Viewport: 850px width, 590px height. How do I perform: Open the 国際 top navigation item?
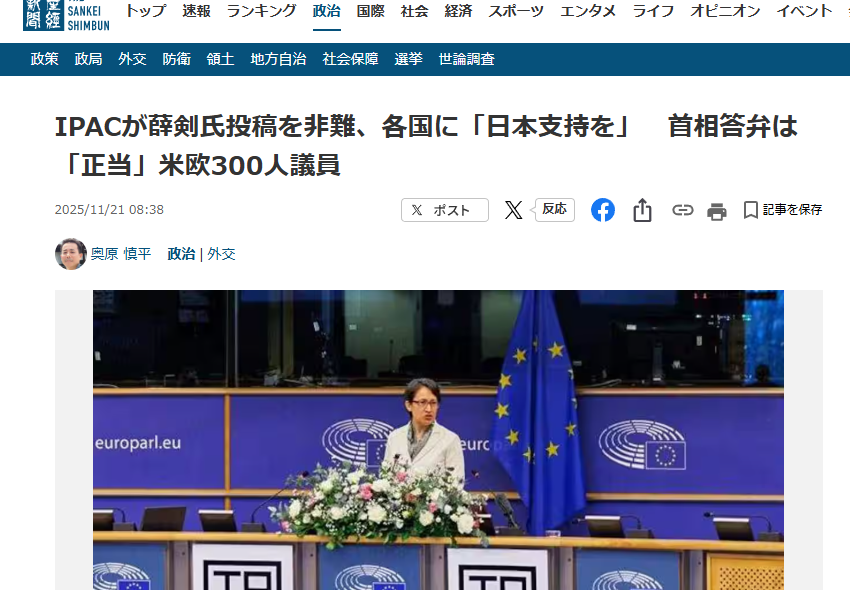point(371,11)
